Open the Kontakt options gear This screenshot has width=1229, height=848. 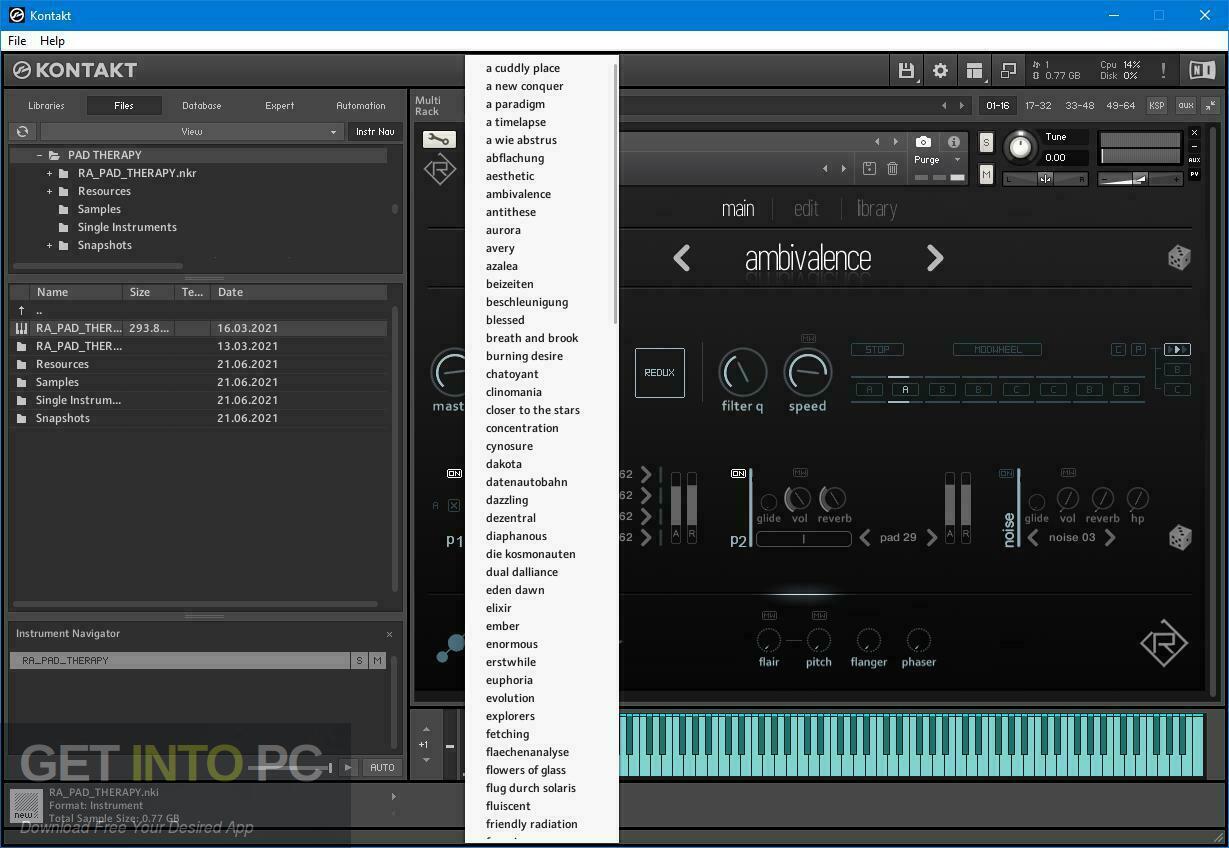[x=940, y=70]
